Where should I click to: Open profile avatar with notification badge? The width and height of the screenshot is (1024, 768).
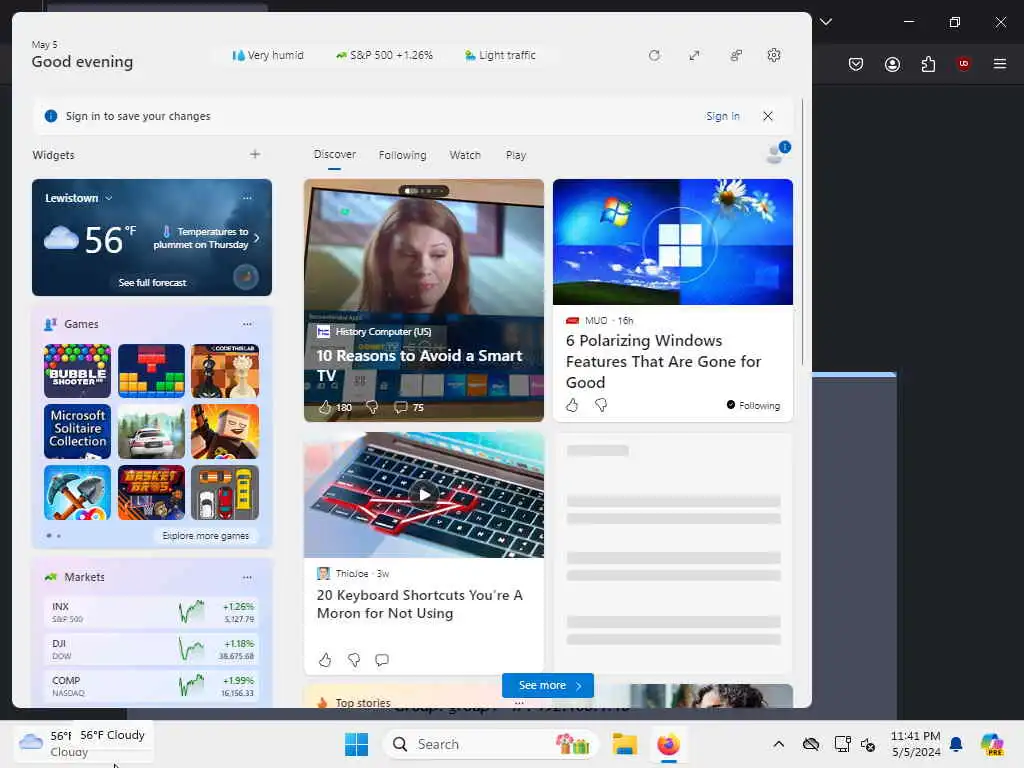coord(777,153)
